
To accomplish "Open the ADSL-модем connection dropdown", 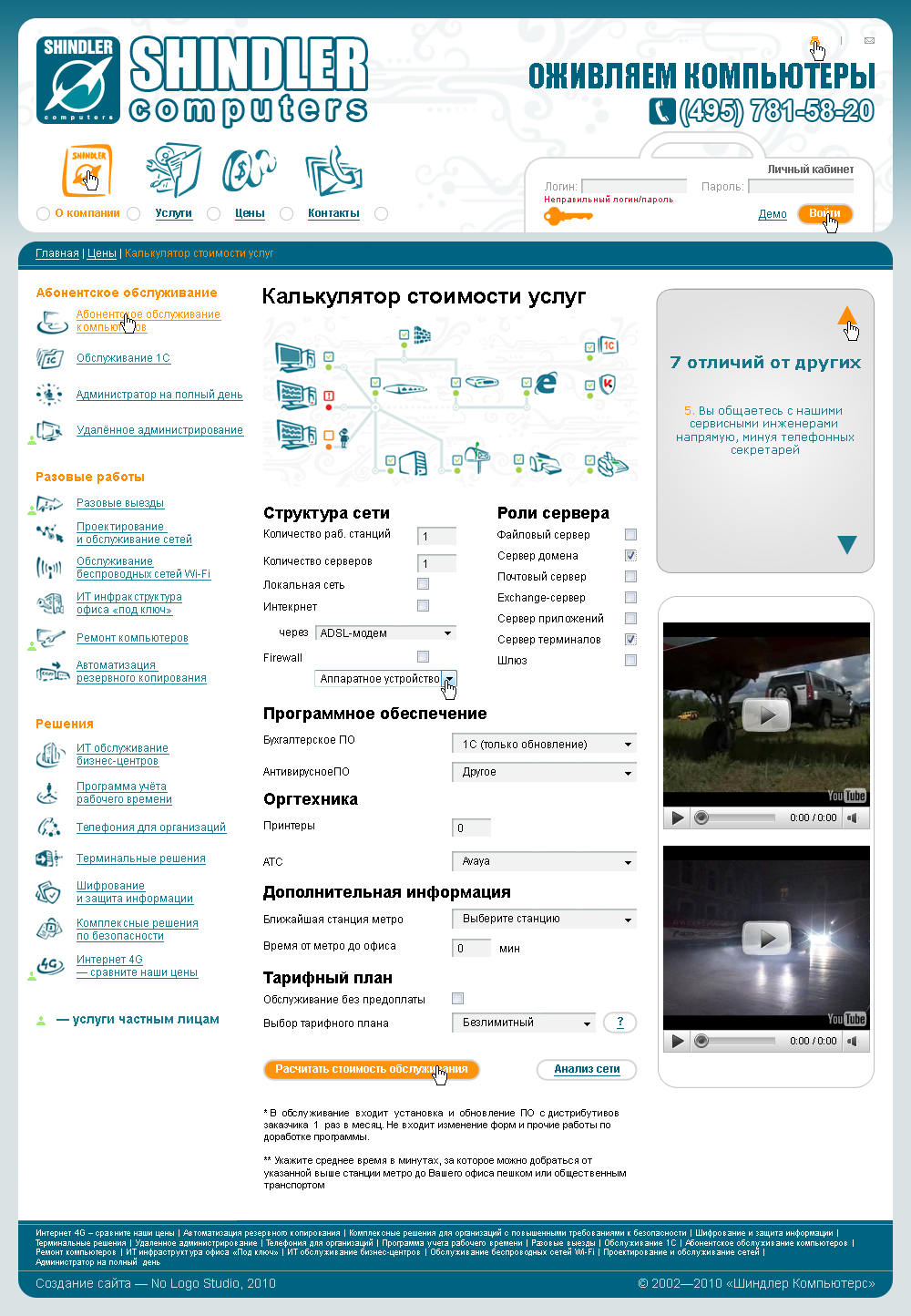I will point(385,632).
